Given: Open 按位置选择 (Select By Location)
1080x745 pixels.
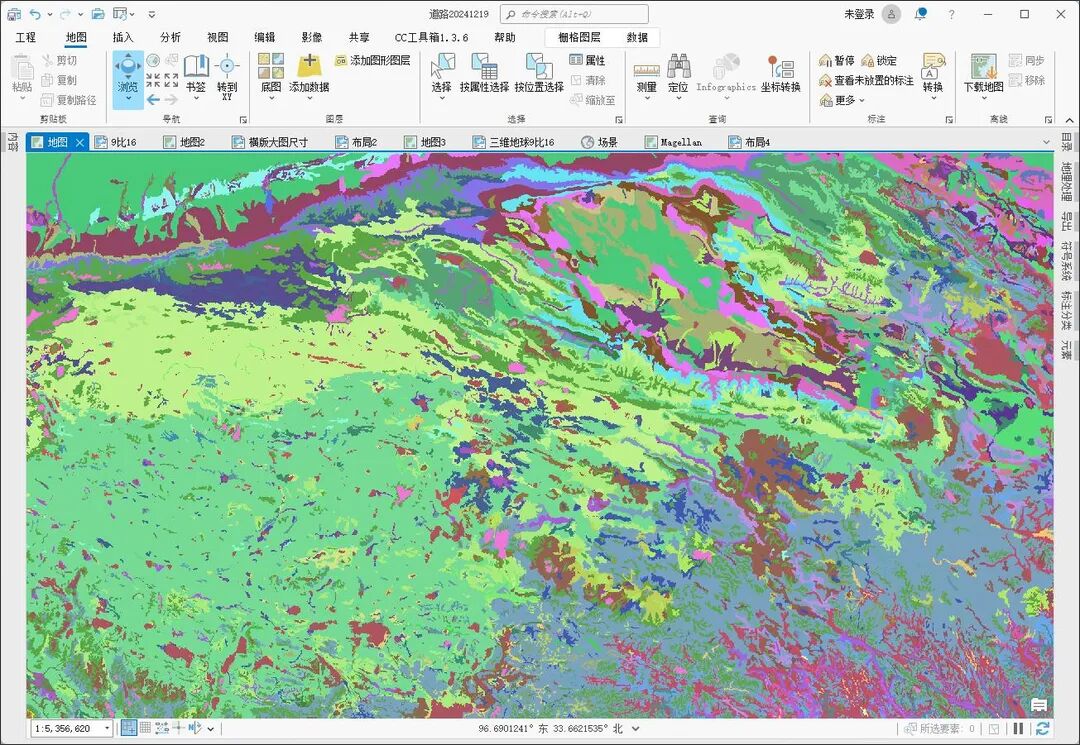Looking at the screenshot, I should 539,74.
